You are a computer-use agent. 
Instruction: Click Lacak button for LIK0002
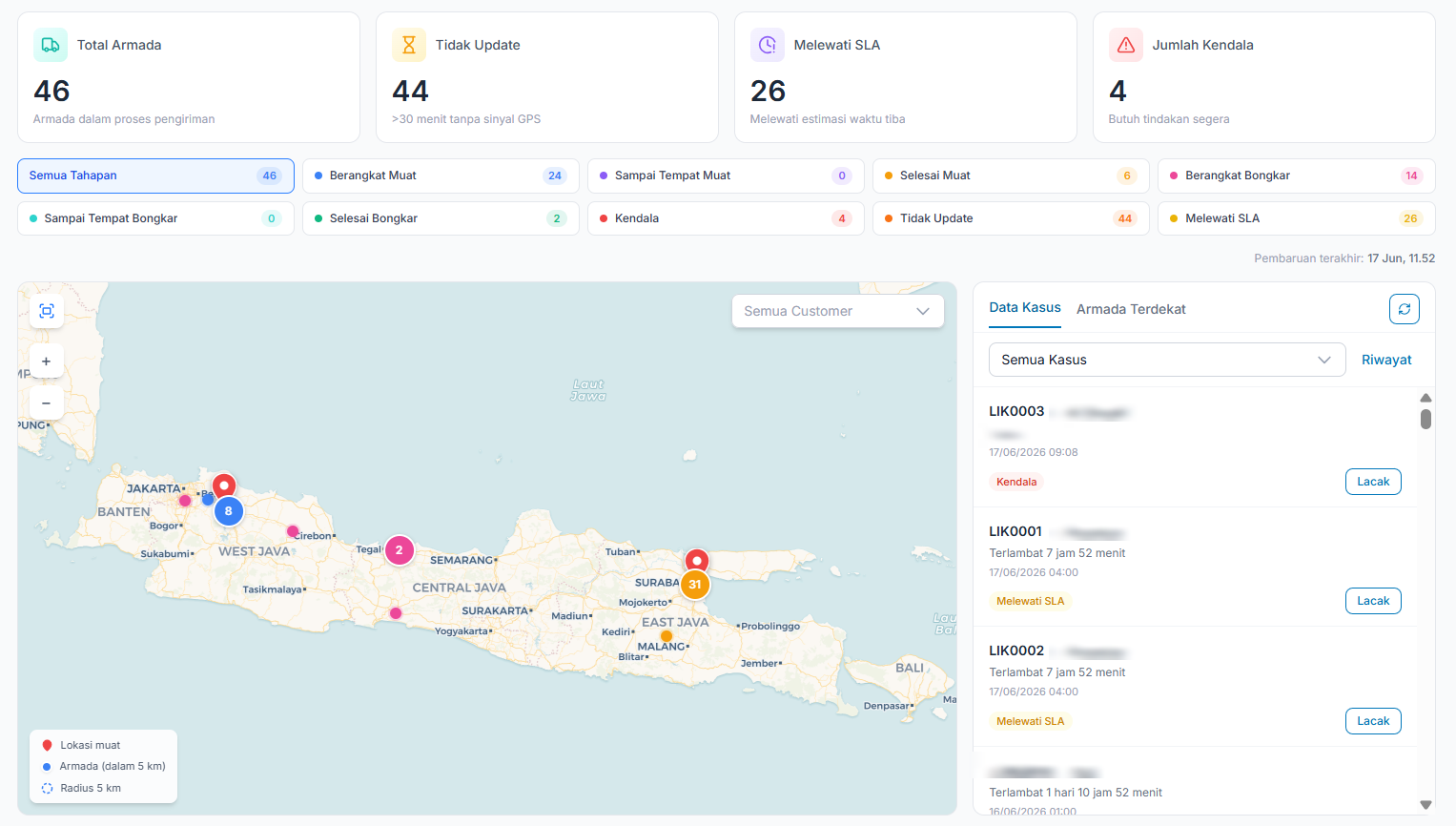click(x=1373, y=721)
